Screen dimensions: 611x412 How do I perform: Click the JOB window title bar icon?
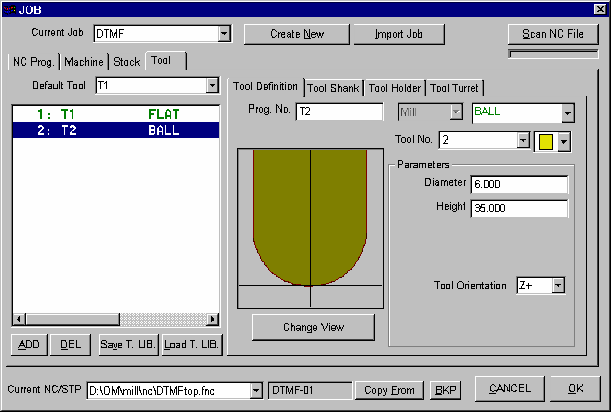point(9,8)
